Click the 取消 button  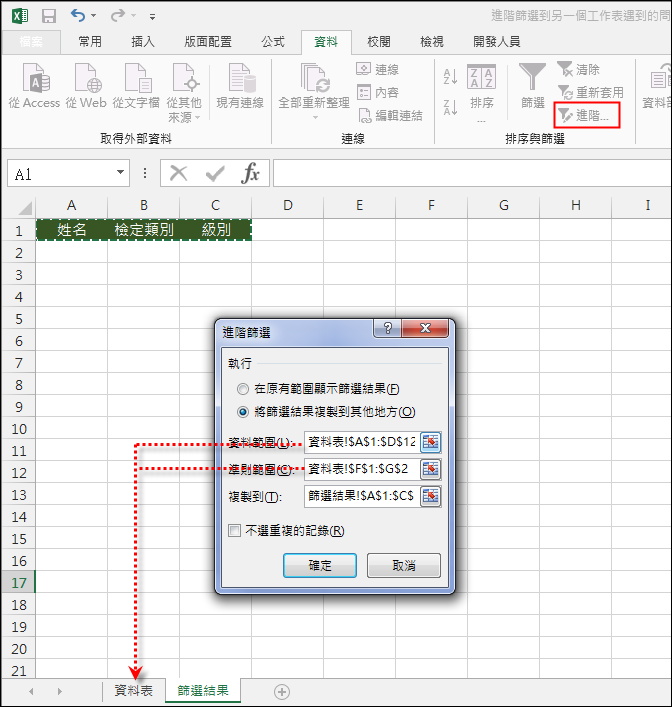click(404, 565)
